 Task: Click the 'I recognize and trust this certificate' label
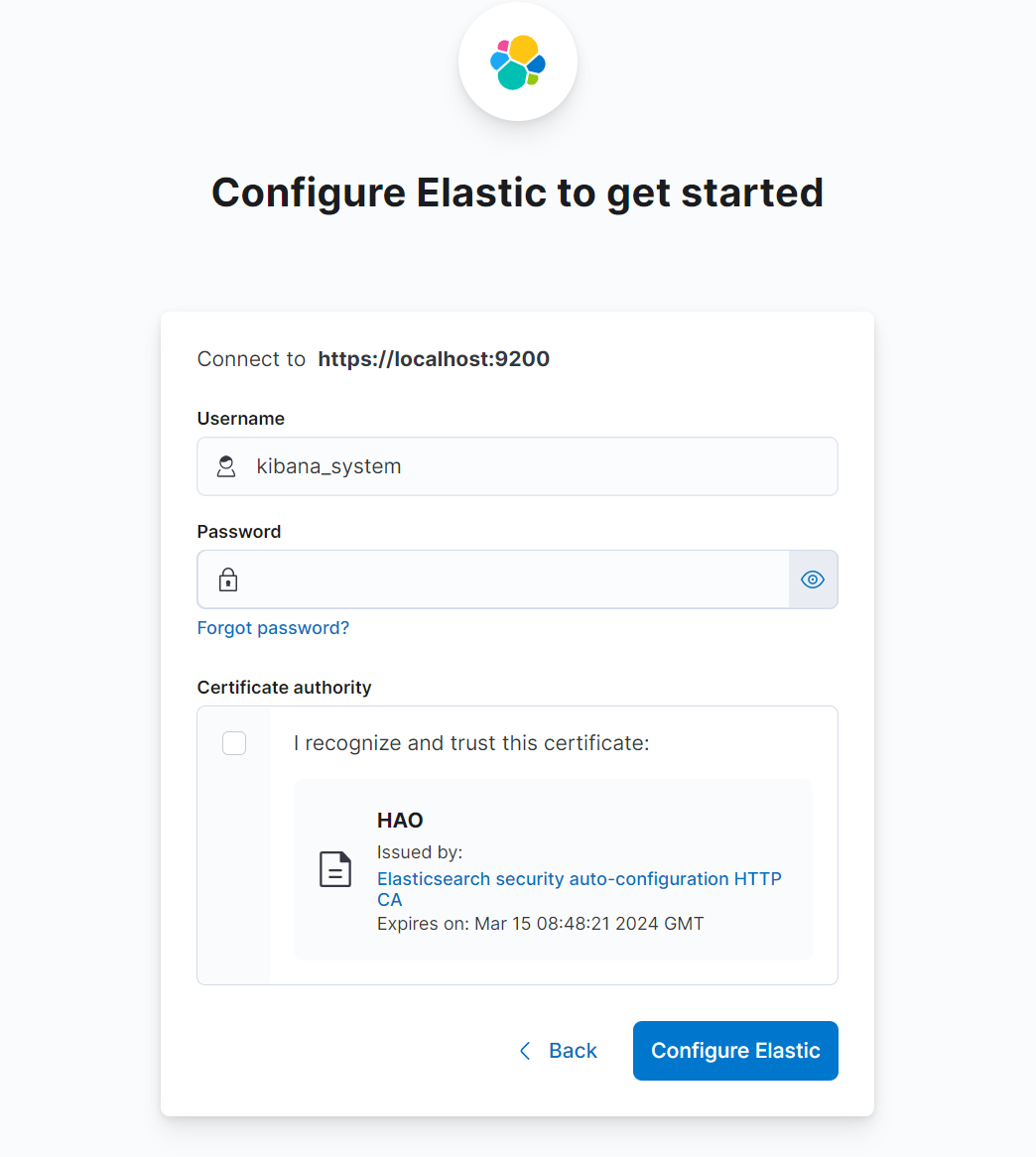tap(471, 743)
